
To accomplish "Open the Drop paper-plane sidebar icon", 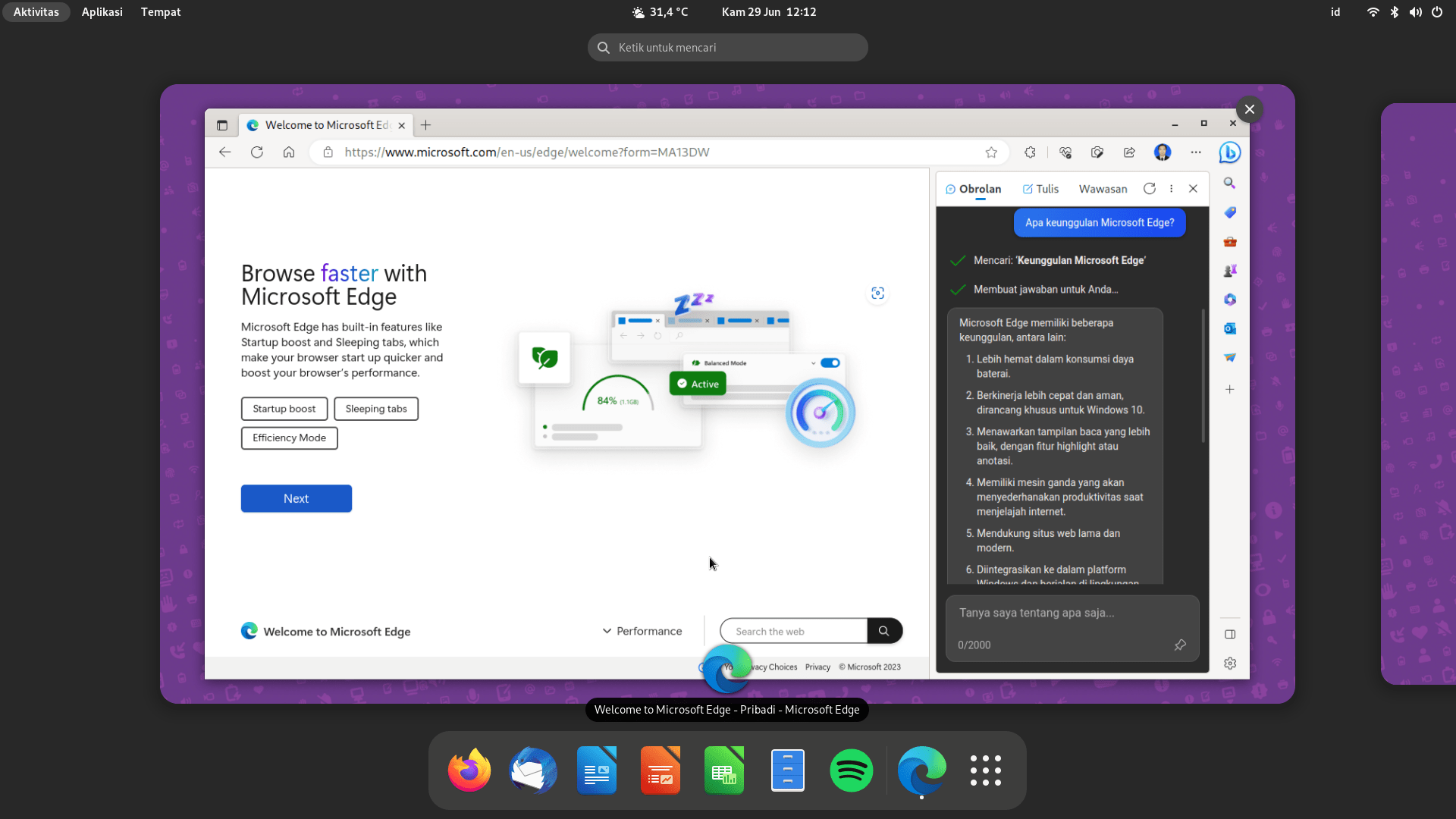I will click(1230, 357).
